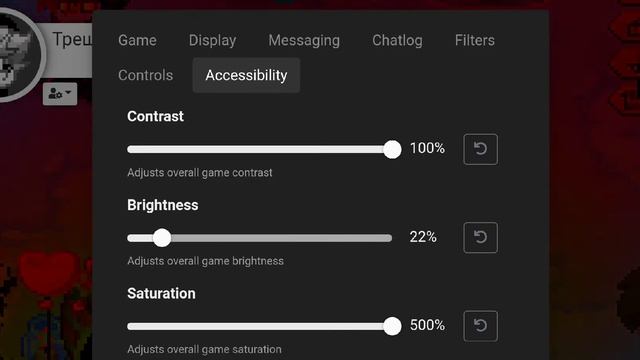Click the active Accessibility tab
Viewport: 640px width, 360px height.
[246, 75]
